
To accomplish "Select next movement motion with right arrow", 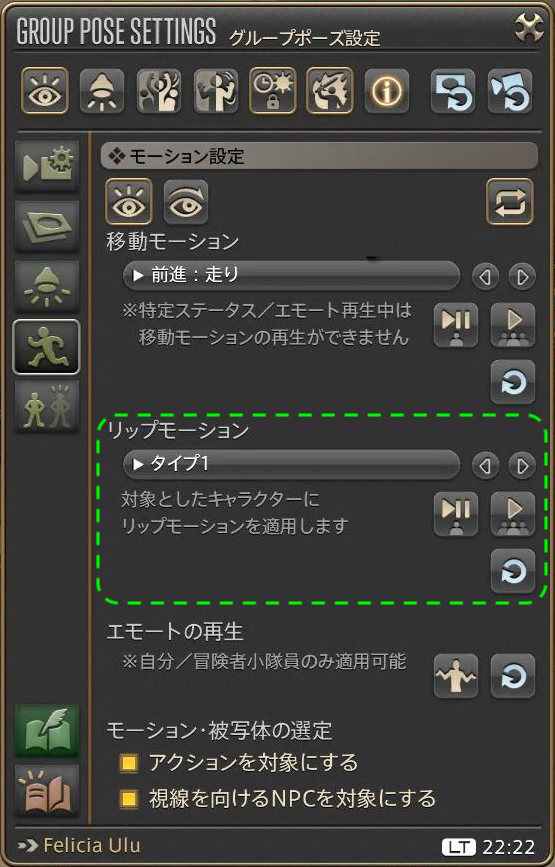I will [522, 276].
